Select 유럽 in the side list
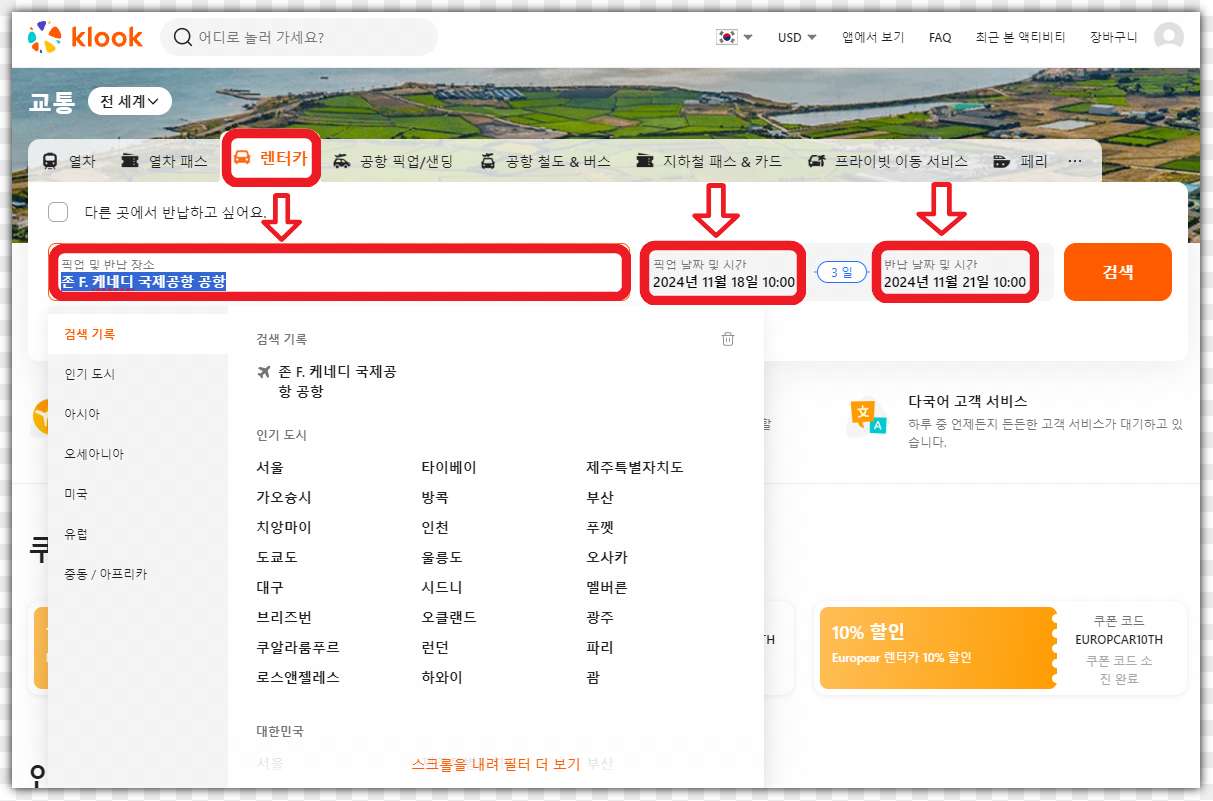The image size is (1213, 801). [138, 534]
